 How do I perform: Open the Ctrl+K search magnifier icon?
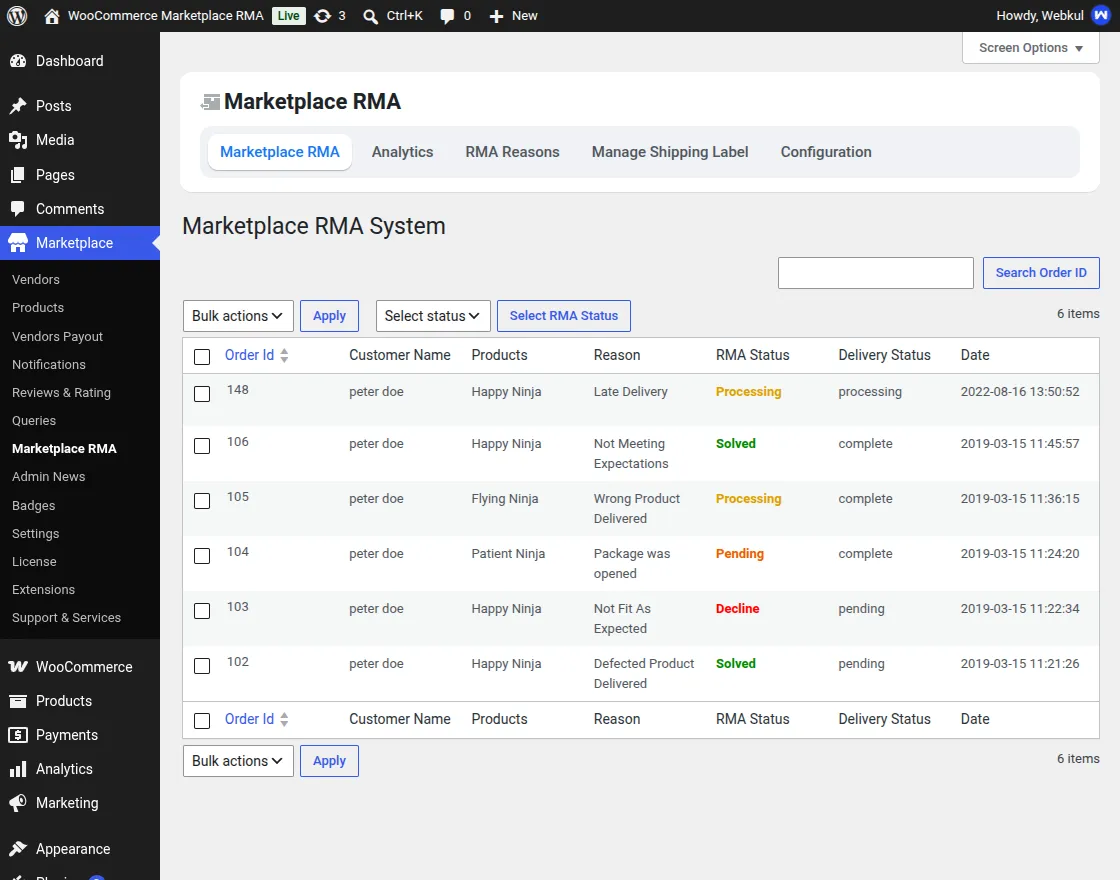click(370, 16)
